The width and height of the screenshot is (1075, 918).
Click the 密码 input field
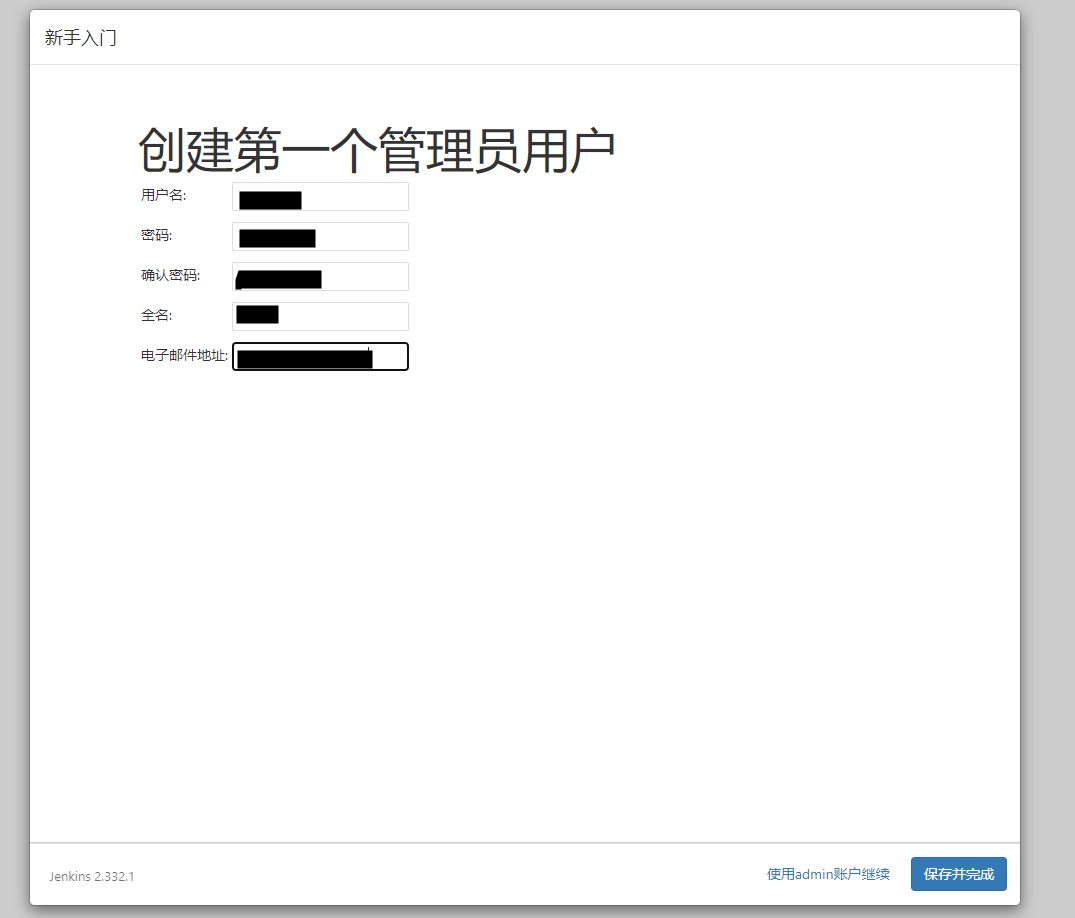320,236
